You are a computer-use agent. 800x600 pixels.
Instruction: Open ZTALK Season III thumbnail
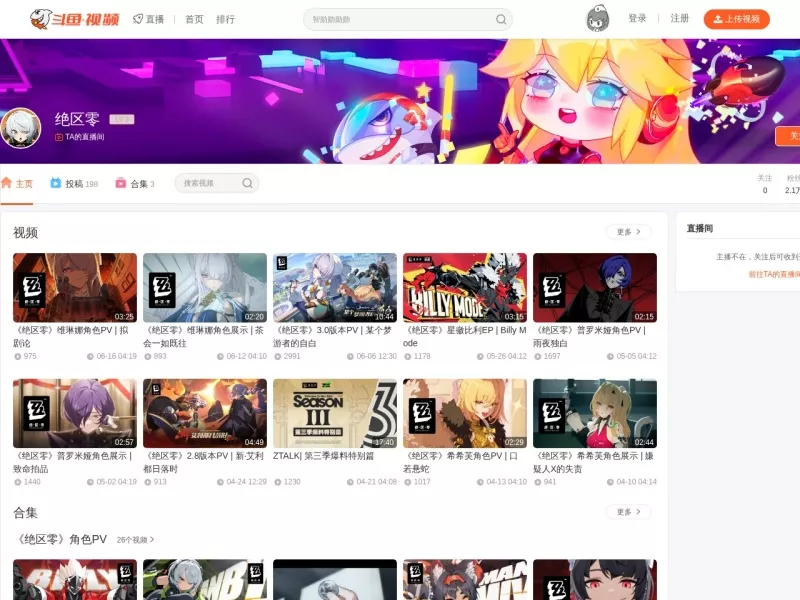point(335,413)
